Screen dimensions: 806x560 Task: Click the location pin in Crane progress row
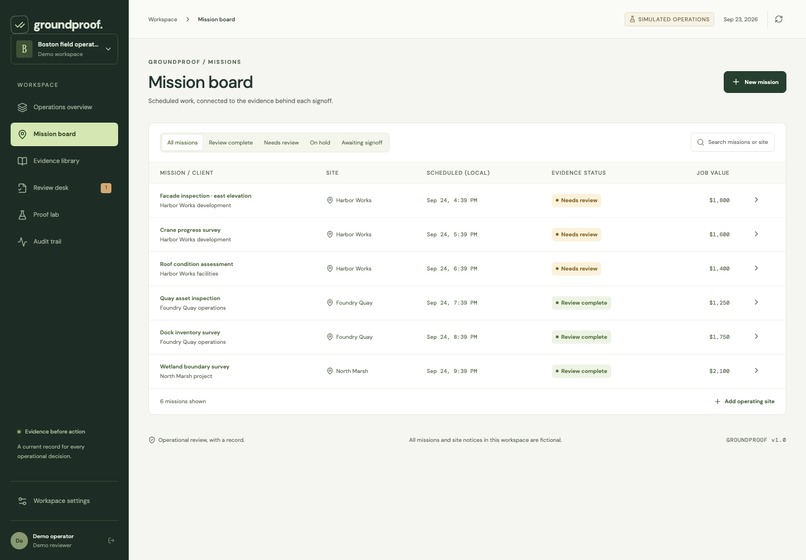330,234
